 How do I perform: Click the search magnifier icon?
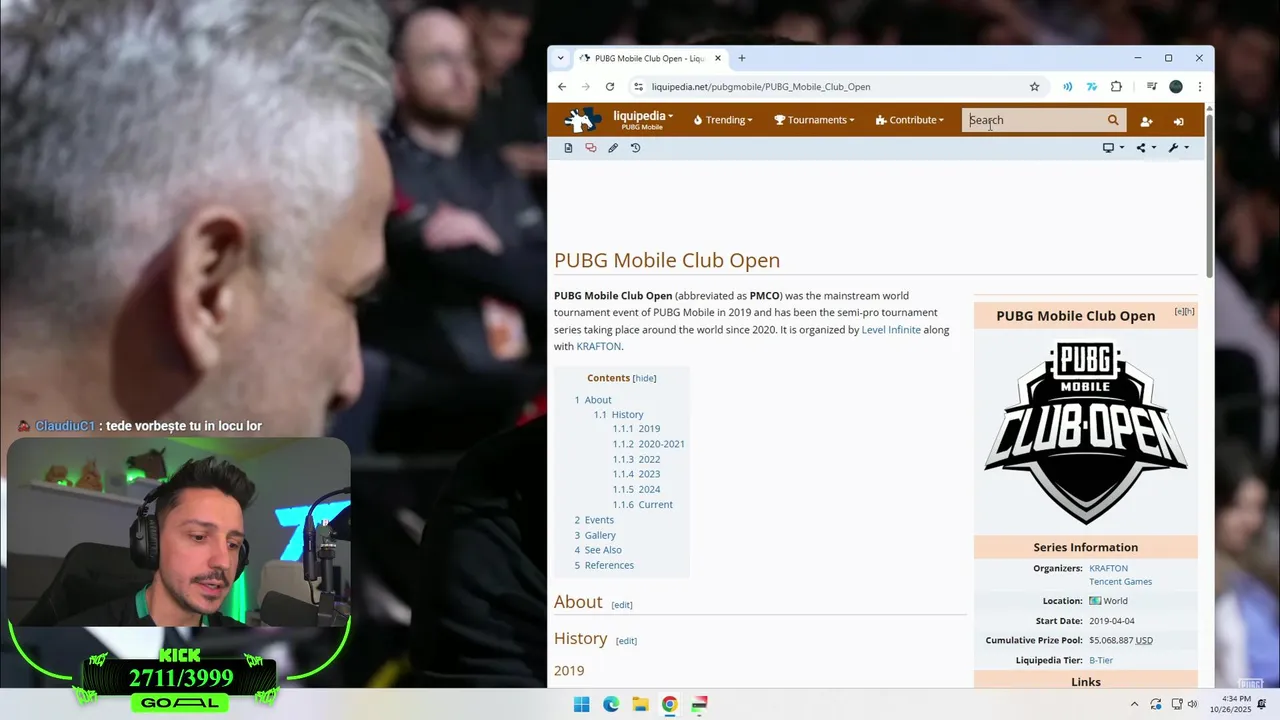(x=1113, y=120)
